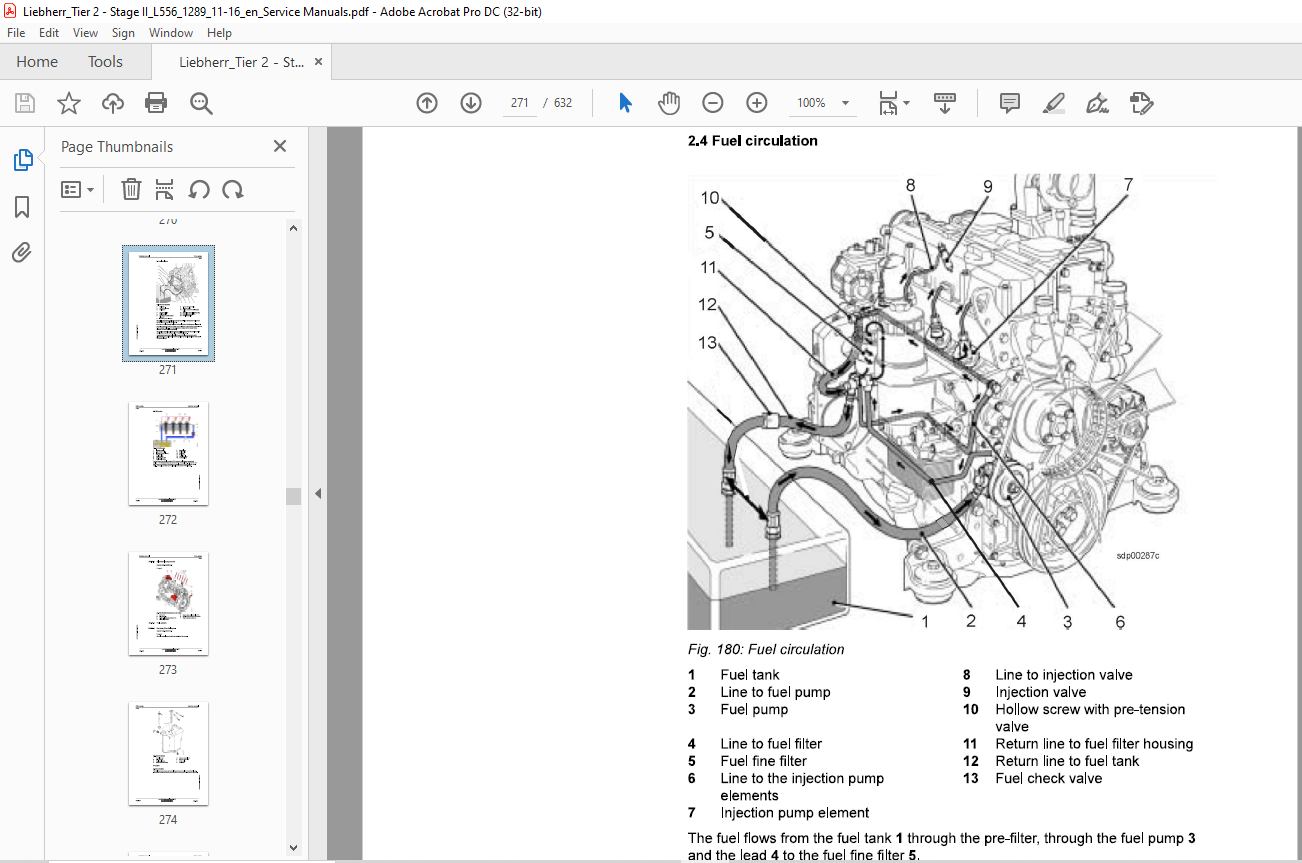Click the thumbnails panel scrollbar thumb
This screenshot has height=863, width=1302.
click(293, 497)
